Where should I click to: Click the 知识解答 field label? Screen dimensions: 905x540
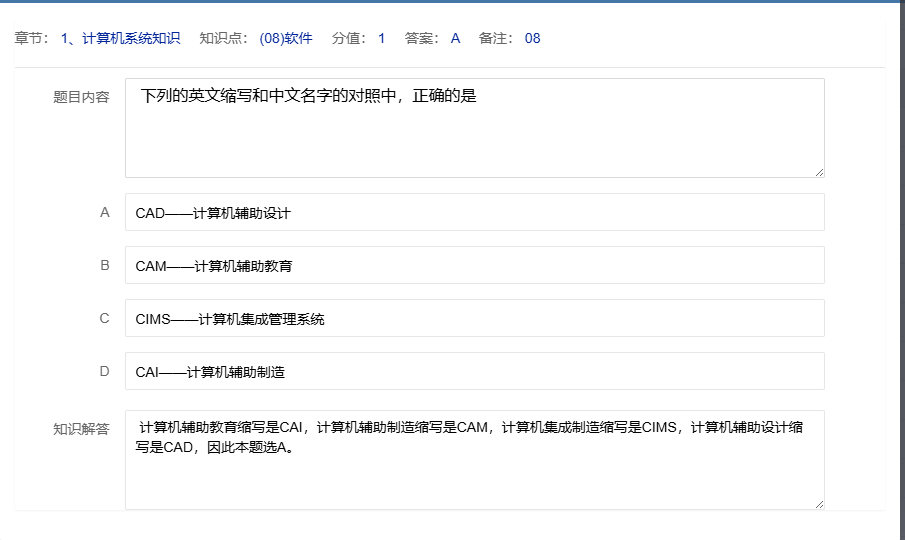point(81,429)
